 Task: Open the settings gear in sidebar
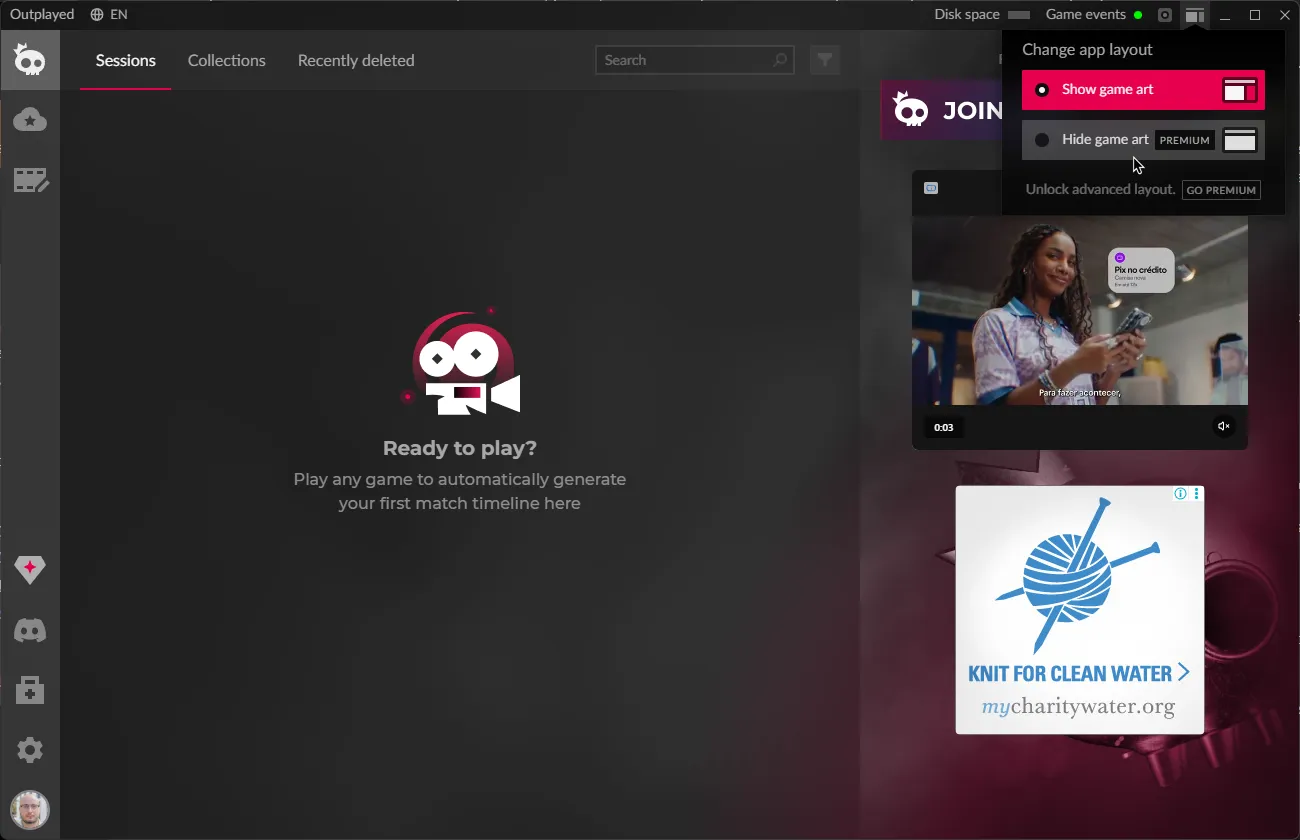[x=30, y=750]
